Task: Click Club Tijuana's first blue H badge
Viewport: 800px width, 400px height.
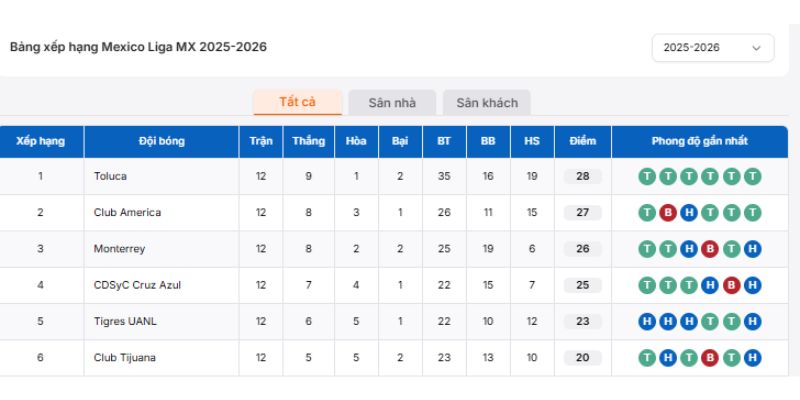Action: (668, 357)
